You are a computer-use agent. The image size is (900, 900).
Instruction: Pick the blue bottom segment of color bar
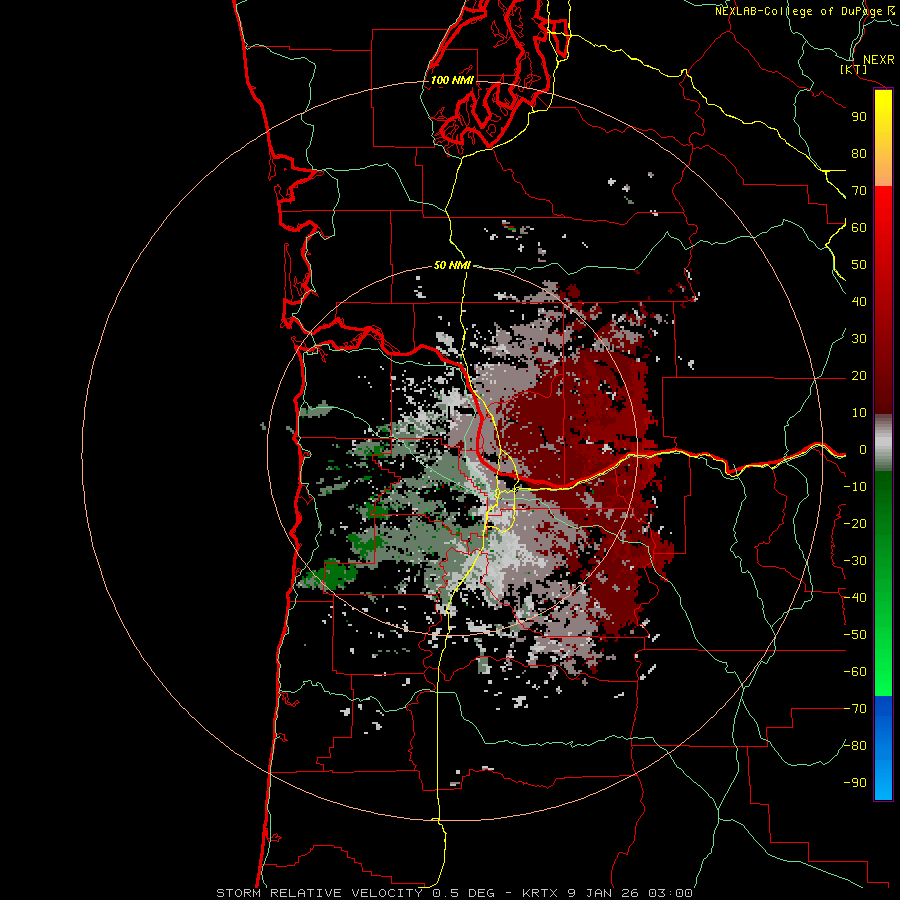[883, 747]
